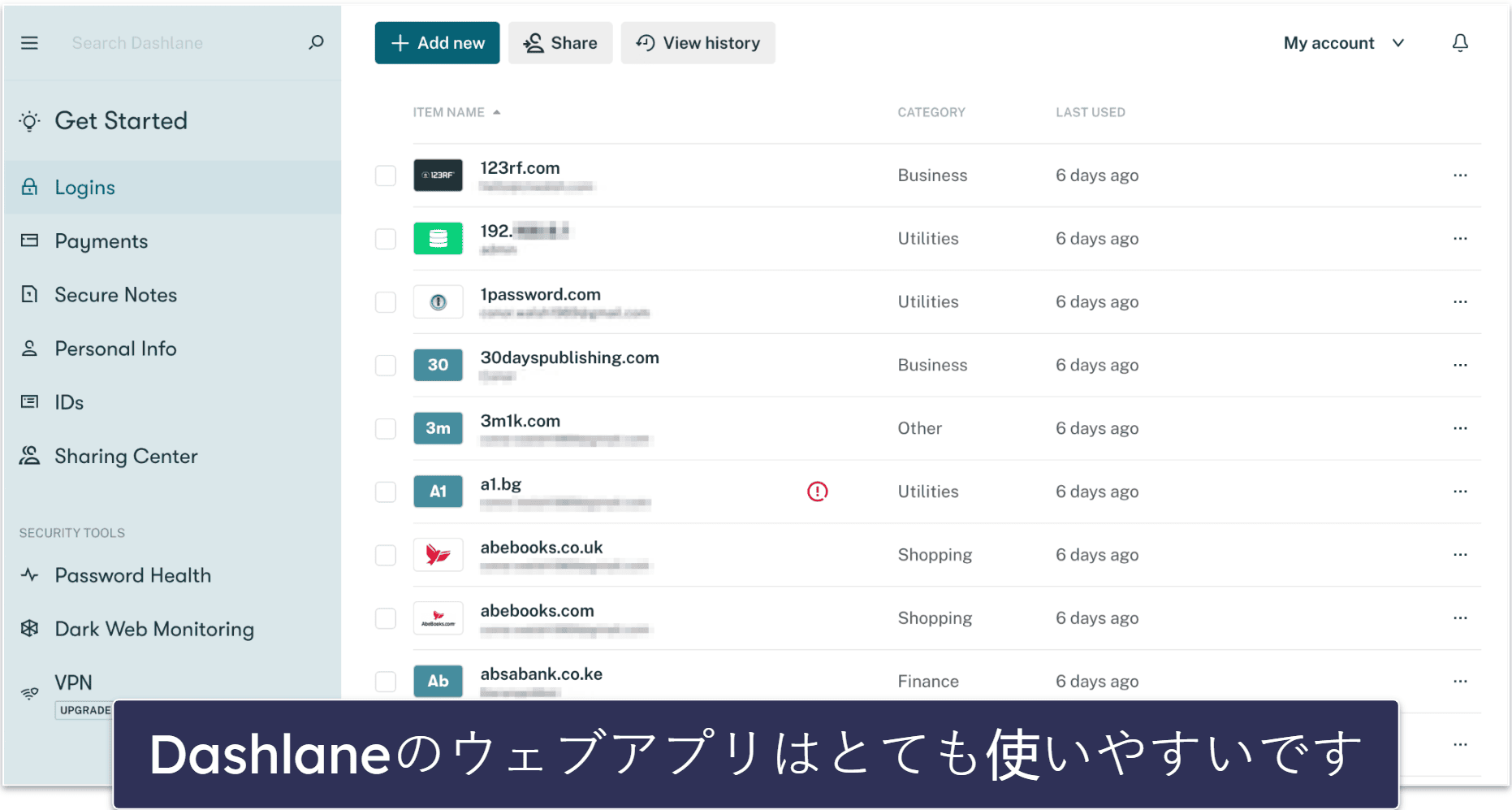
Task: Open more options for the 192 entry row
Action: (1460, 239)
